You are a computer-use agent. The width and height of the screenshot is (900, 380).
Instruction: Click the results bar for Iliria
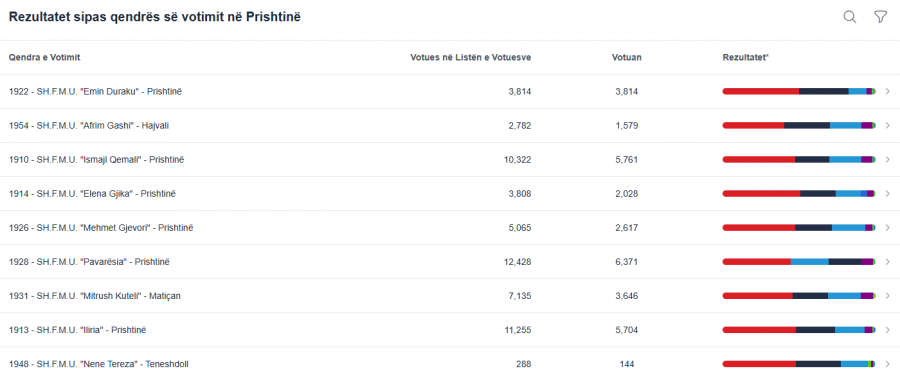pos(799,330)
